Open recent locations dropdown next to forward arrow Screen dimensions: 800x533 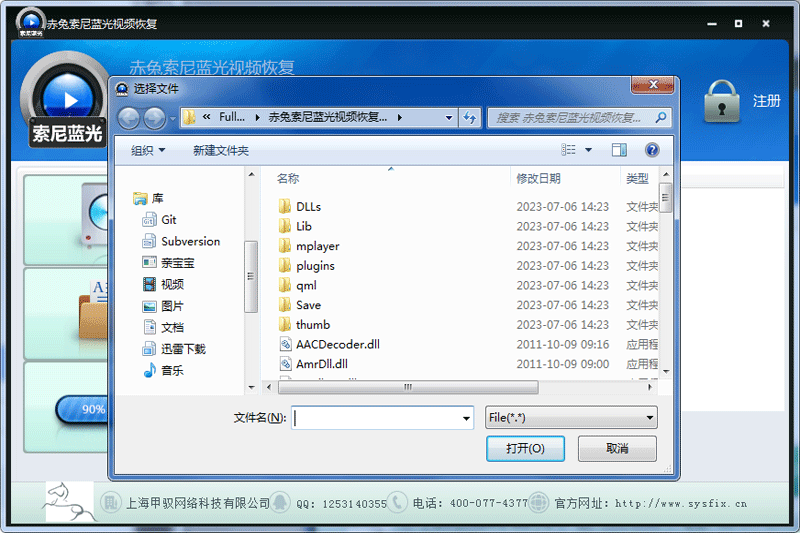pyautogui.click(x=172, y=119)
